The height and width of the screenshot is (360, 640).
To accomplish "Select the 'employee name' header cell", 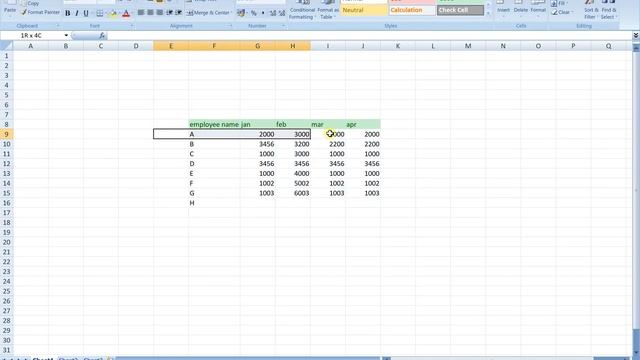I will coord(214,124).
